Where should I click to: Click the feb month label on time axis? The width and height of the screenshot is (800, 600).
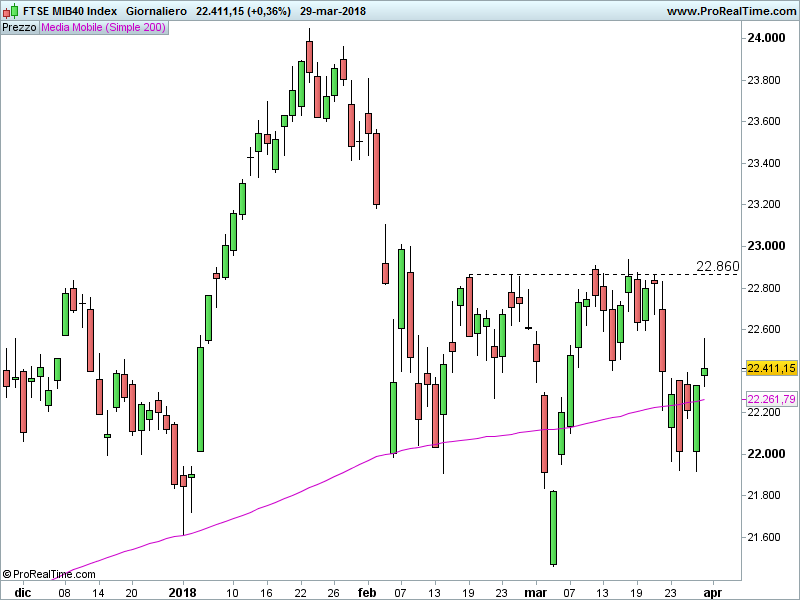point(367,592)
